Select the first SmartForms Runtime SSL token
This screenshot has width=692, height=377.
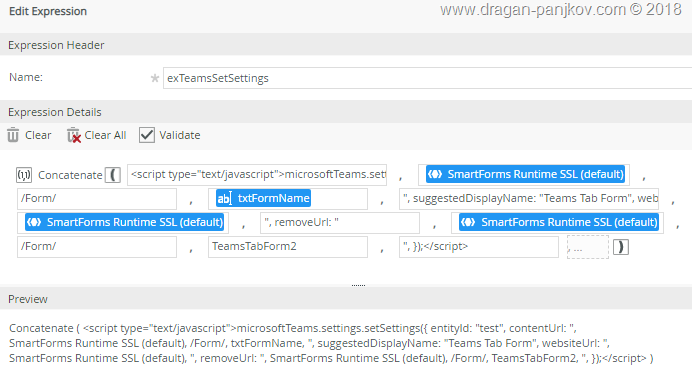click(525, 174)
